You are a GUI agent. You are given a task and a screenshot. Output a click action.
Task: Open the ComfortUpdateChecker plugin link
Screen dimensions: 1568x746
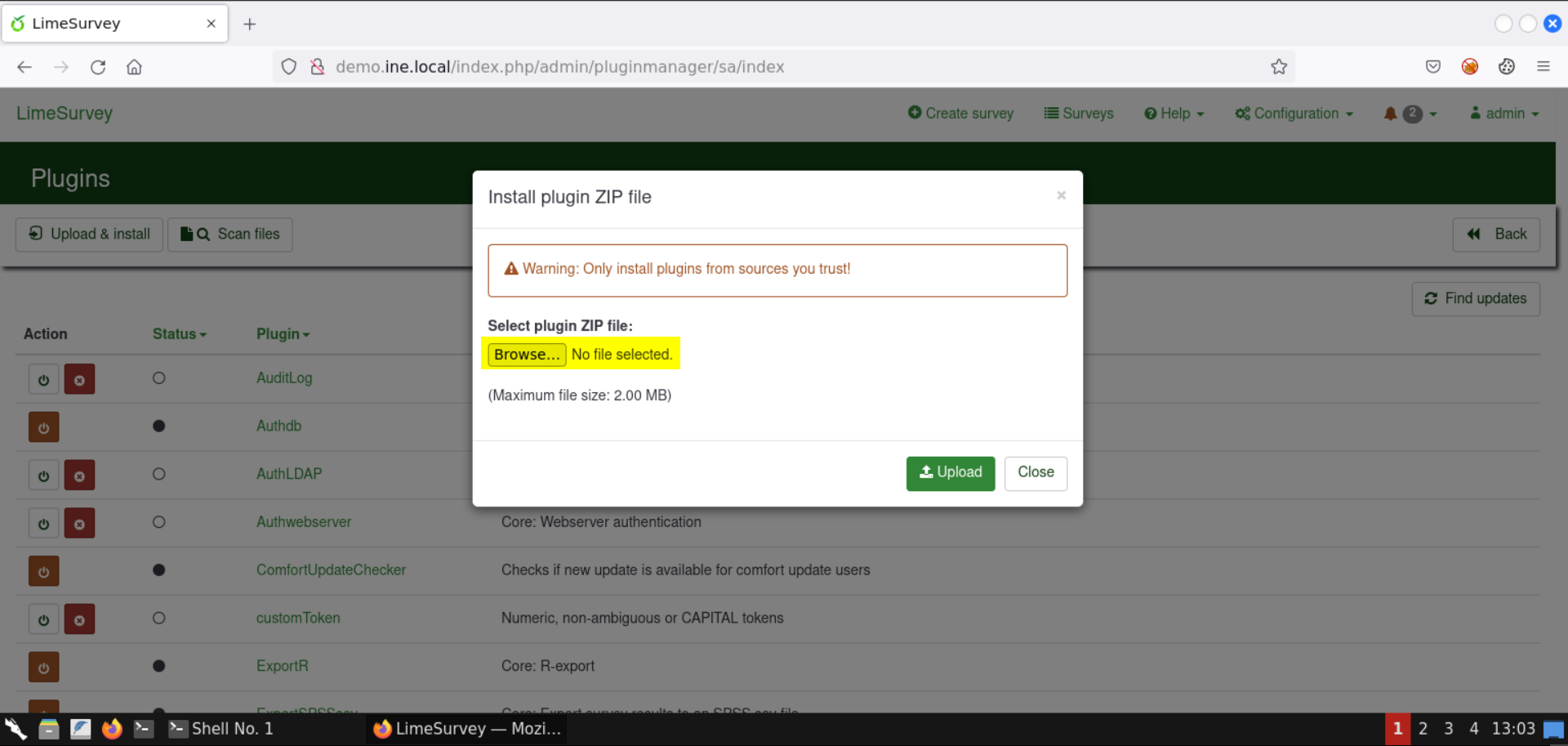[x=331, y=570]
